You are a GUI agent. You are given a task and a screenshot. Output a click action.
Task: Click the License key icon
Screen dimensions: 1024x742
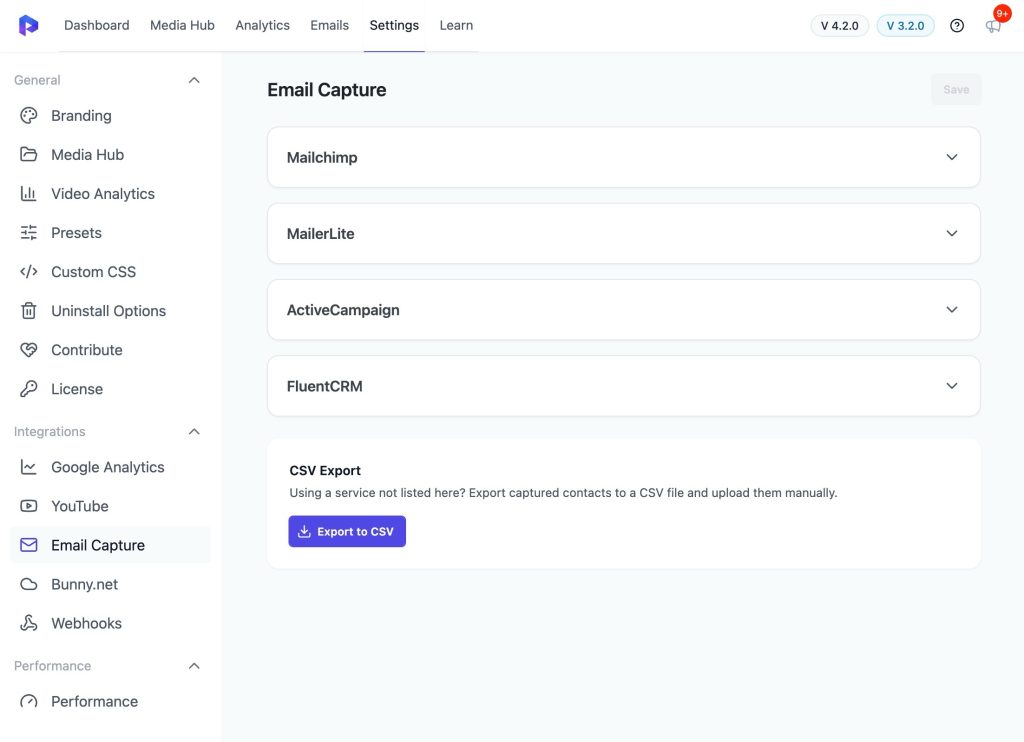(x=29, y=389)
